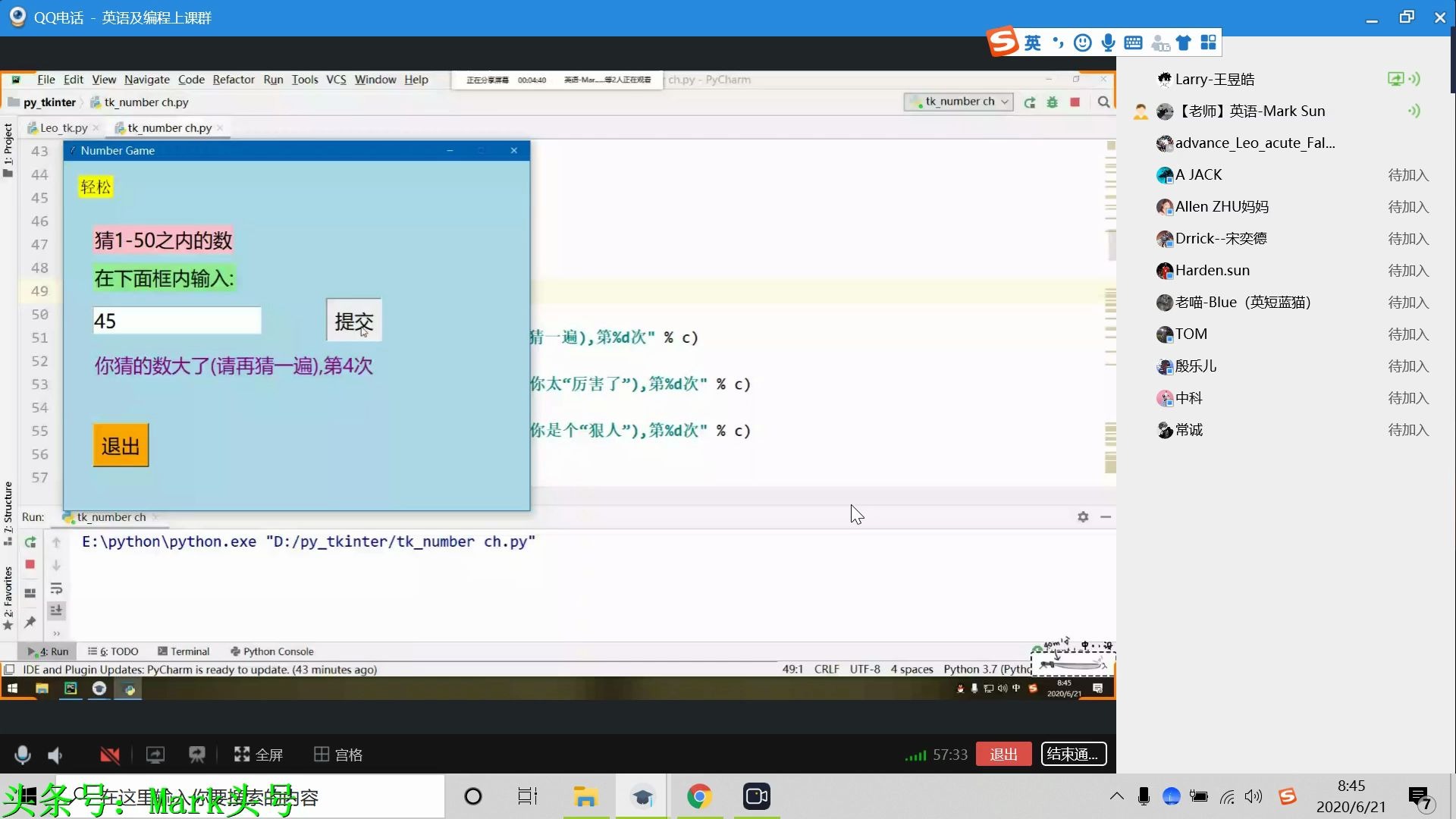Open Run panel settings gear
1456x819 pixels.
(x=1083, y=517)
